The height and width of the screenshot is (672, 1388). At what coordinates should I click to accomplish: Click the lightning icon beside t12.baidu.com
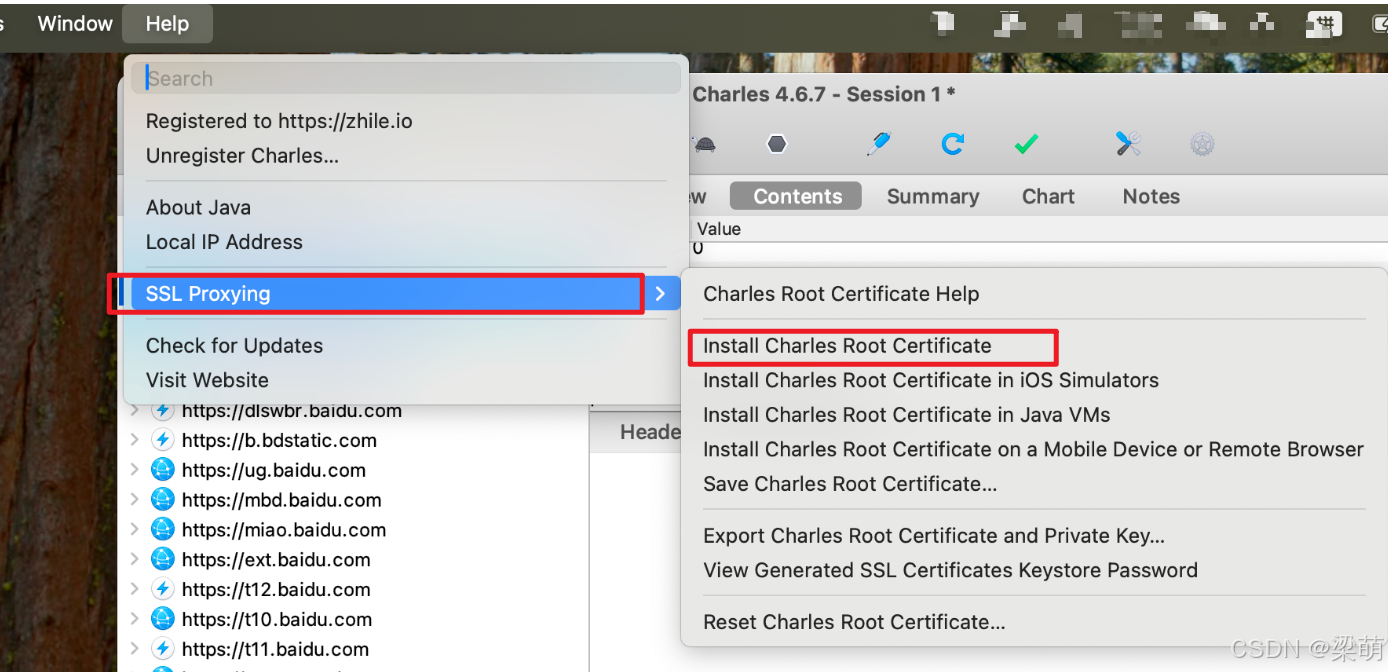tap(162, 589)
